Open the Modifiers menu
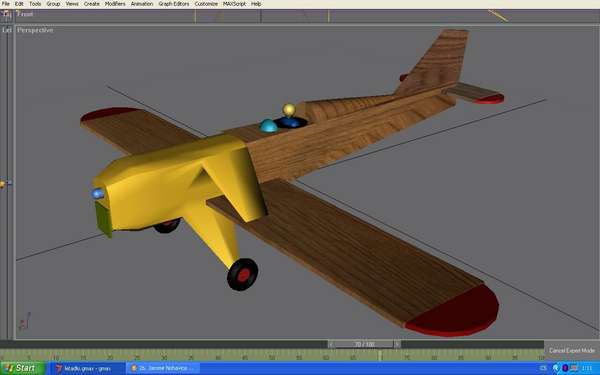The image size is (600, 375). click(x=115, y=4)
